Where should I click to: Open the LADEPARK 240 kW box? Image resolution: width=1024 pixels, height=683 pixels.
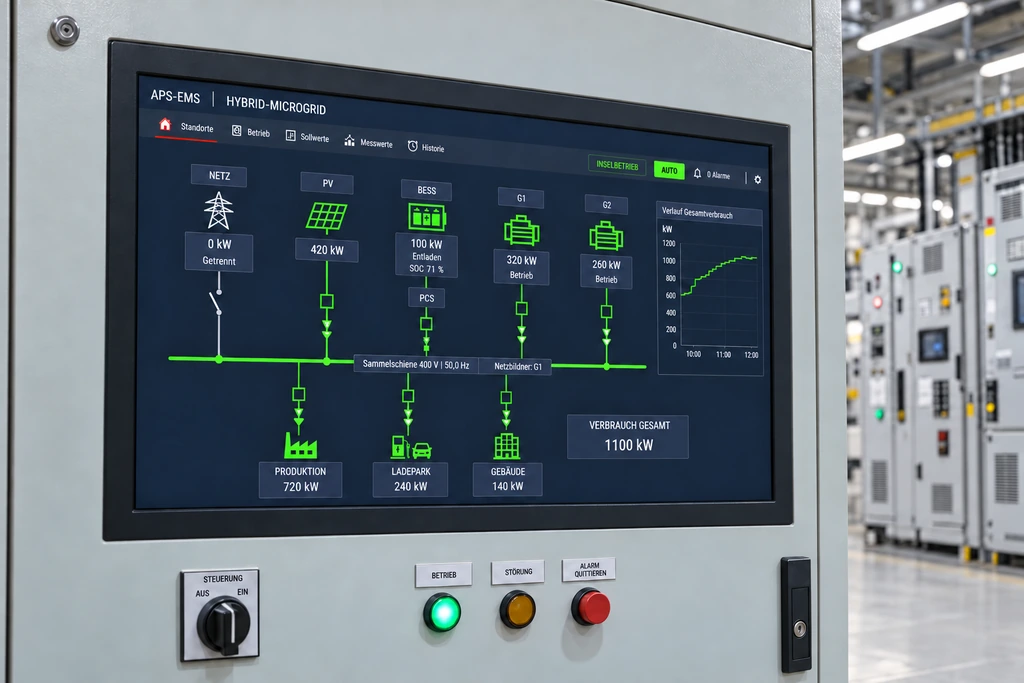(411, 479)
